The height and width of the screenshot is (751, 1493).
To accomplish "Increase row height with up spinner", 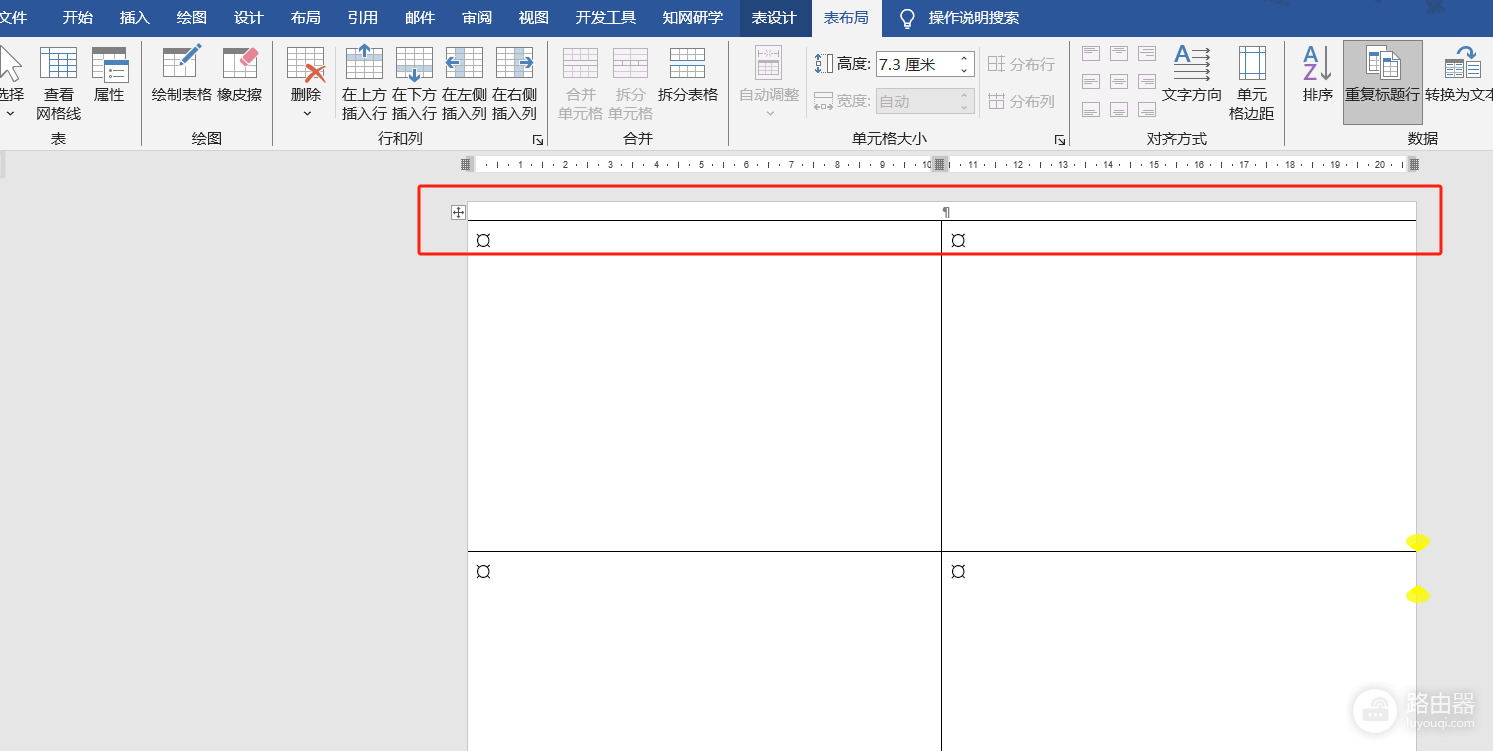I will click(x=965, y=59).
